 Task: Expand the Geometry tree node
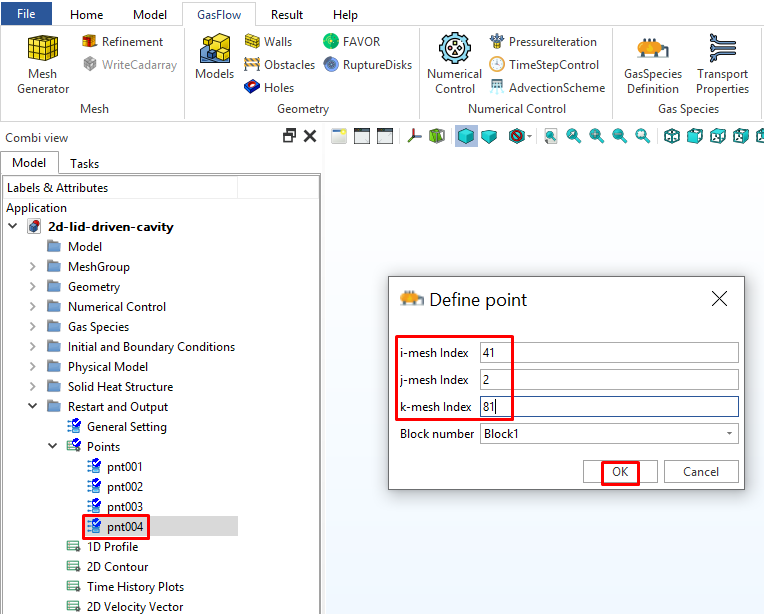pyautogui.click(x=33, y=287)
